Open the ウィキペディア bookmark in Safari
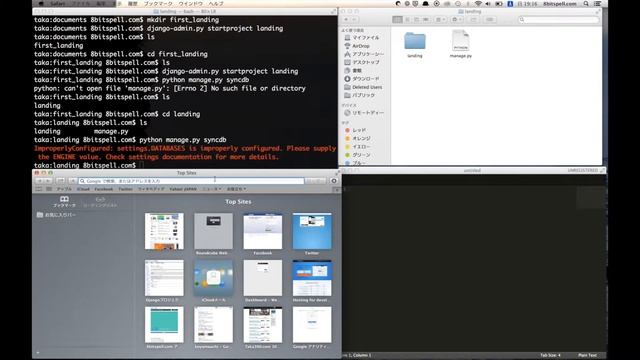 pyautogui.click(x=151, y=189)
